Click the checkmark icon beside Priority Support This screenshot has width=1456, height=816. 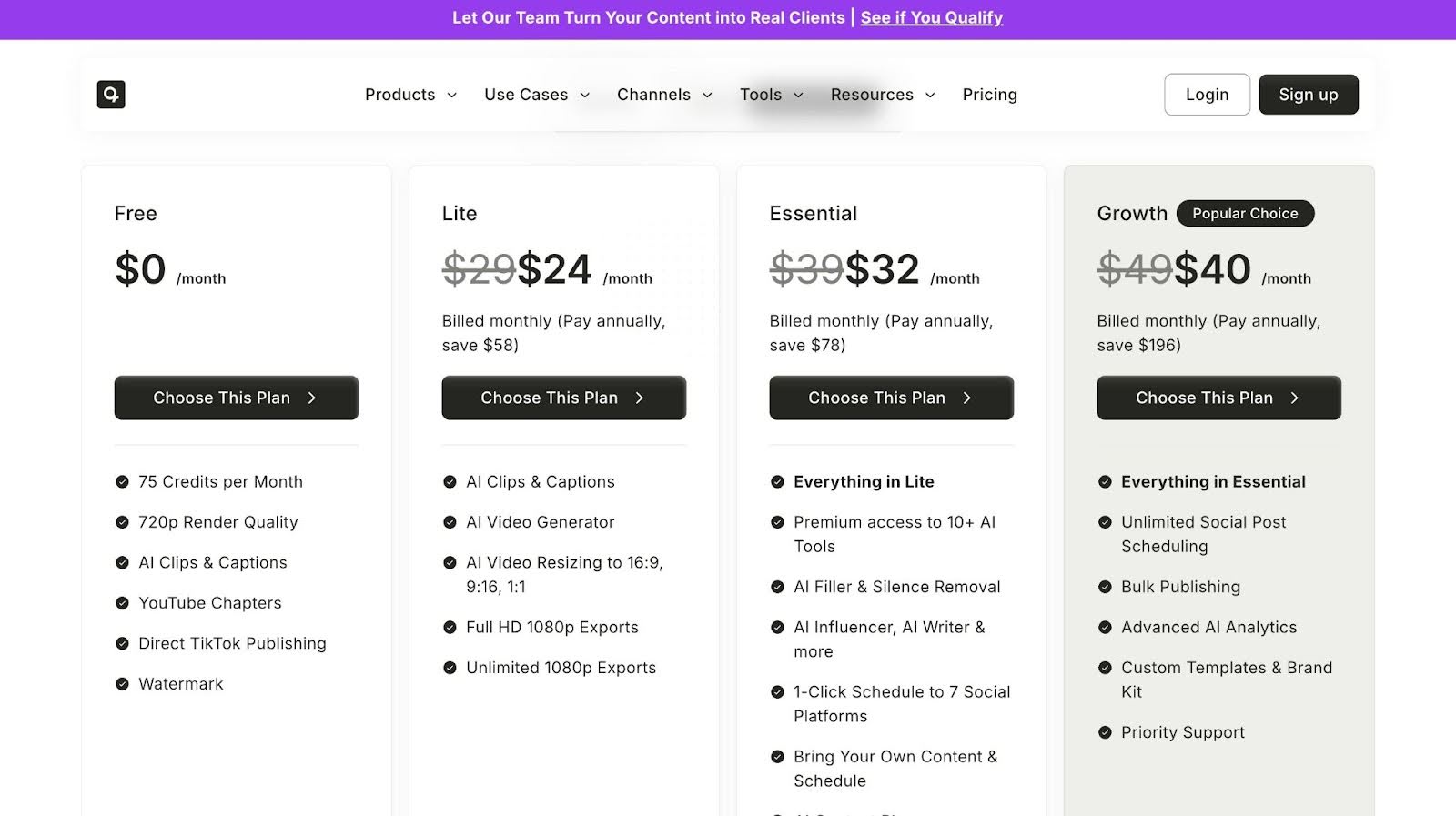[1105, 732]
